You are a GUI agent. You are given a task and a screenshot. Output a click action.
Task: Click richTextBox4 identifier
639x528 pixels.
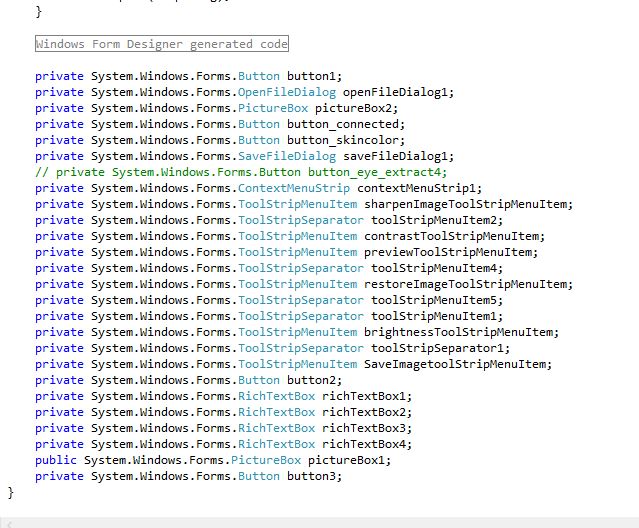pyautogui.click(x=364, y=444)
